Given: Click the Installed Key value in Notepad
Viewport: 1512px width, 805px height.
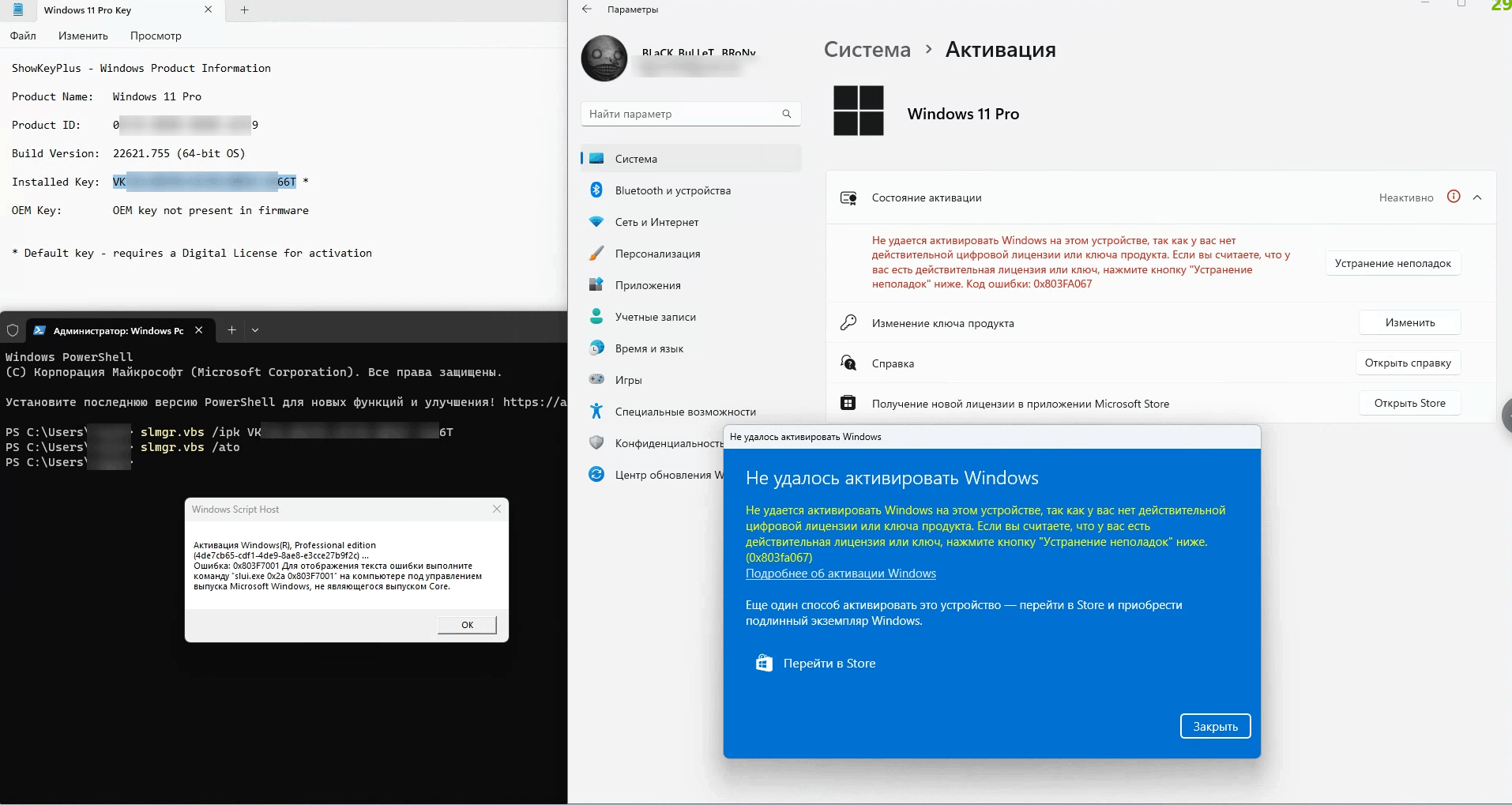Looking at the screenshot, I should (x=205, y=182).
